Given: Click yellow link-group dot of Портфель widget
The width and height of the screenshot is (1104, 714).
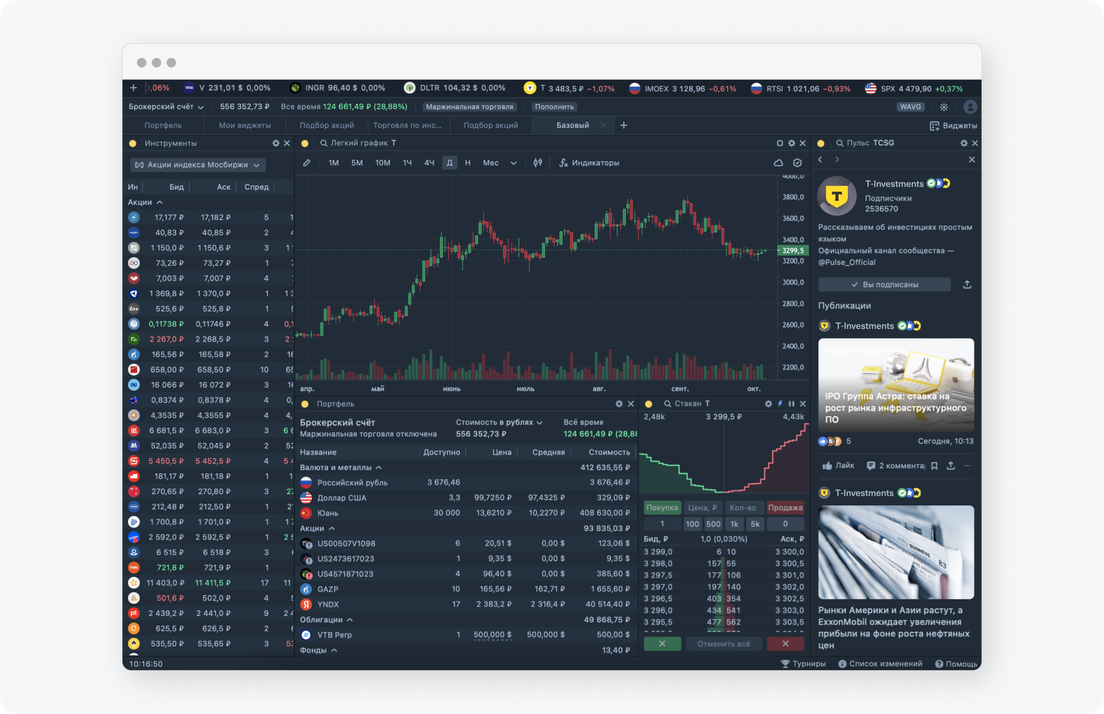Looking at the screenshot, I should point(305,404).
